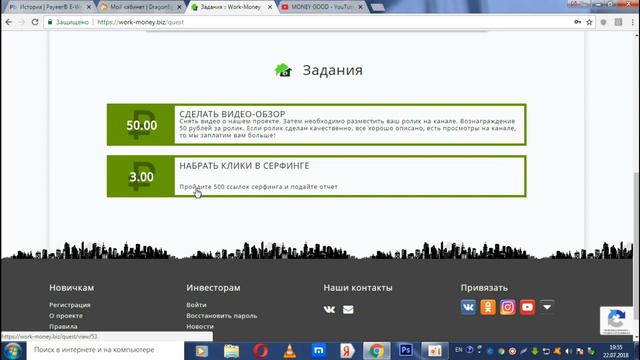
Task: Switch to the Мой кабинет Dragon tab
Action: click(139, 7)
